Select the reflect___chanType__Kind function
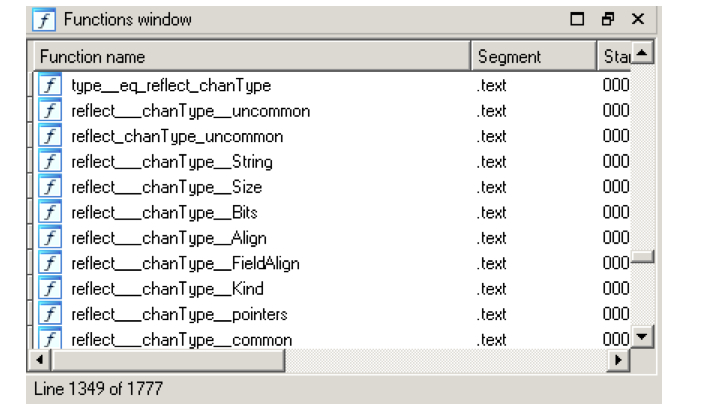 pyautogui.click(x=332, y=289)
